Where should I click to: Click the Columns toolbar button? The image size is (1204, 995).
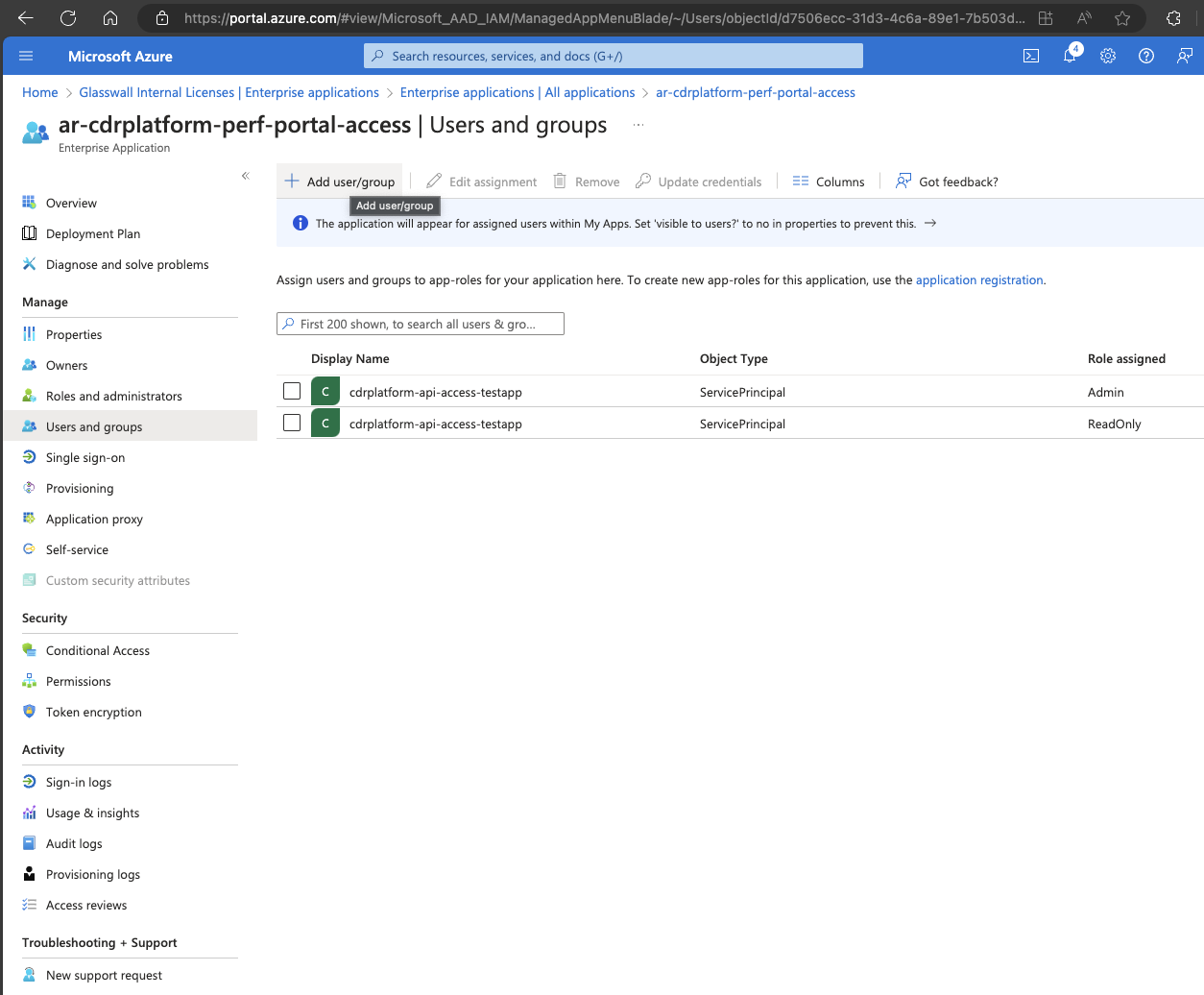(829, 182)
